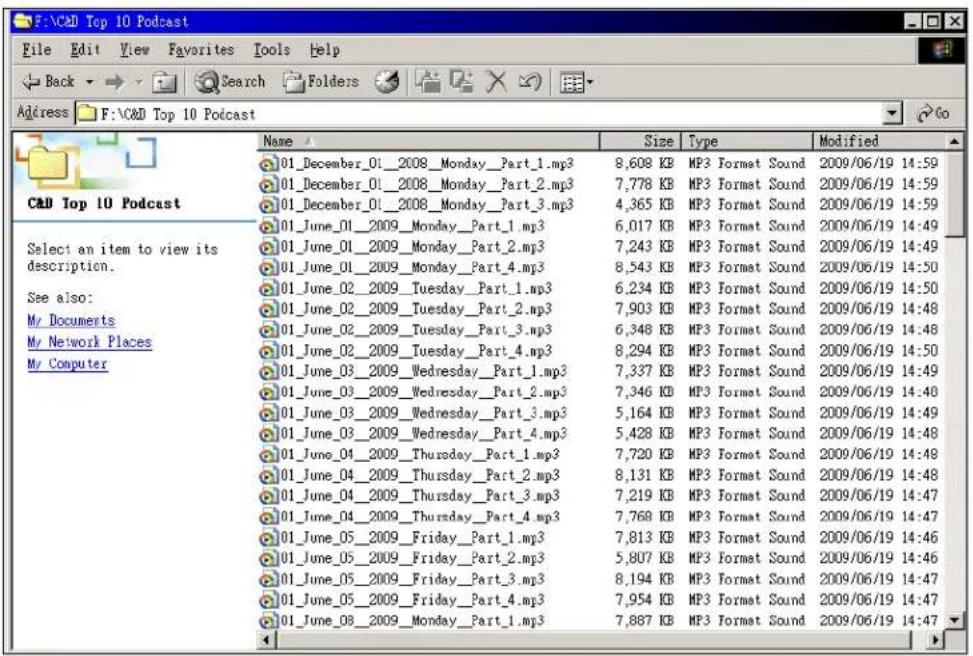Click the Move To toolbar icon
The width and height of the screenshot is (973, 656).
(428, 81)
